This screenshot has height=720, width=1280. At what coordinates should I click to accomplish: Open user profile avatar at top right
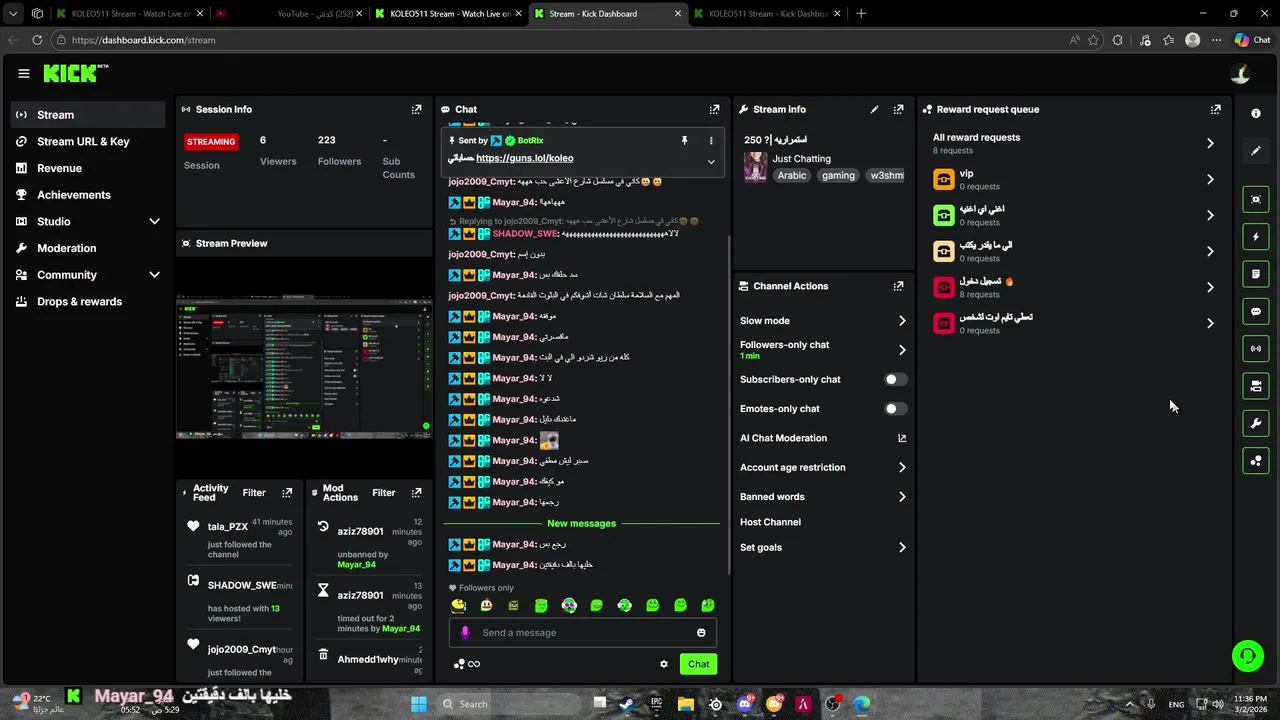click(x=1240, y=73)
